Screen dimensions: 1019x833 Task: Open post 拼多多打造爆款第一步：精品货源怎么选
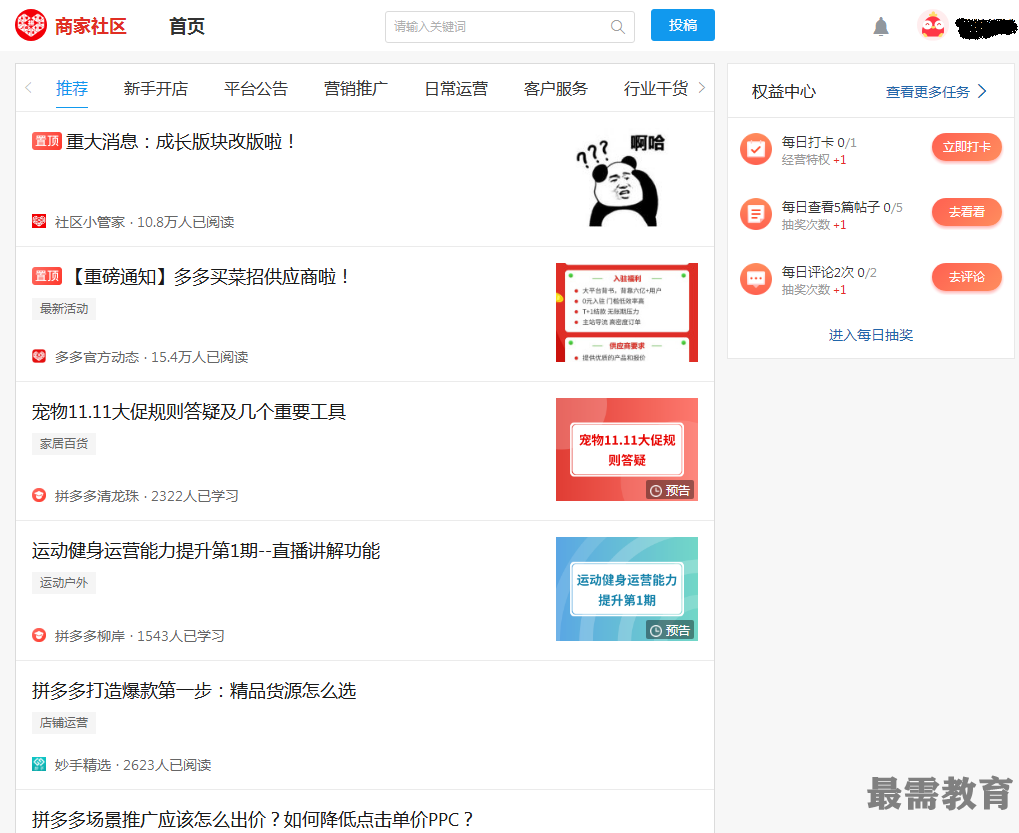click(x=194, y=691)
